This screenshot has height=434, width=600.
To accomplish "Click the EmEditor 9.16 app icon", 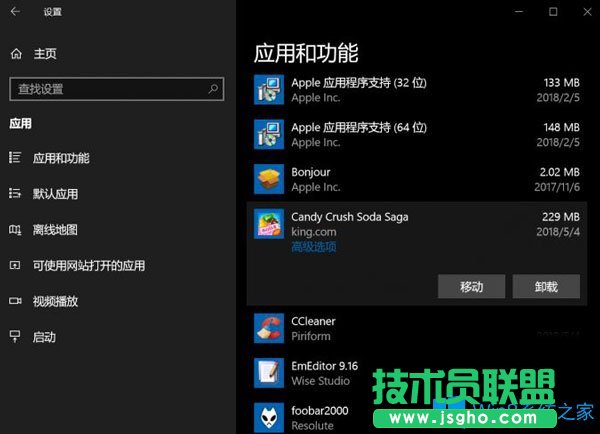I will 269,373.
